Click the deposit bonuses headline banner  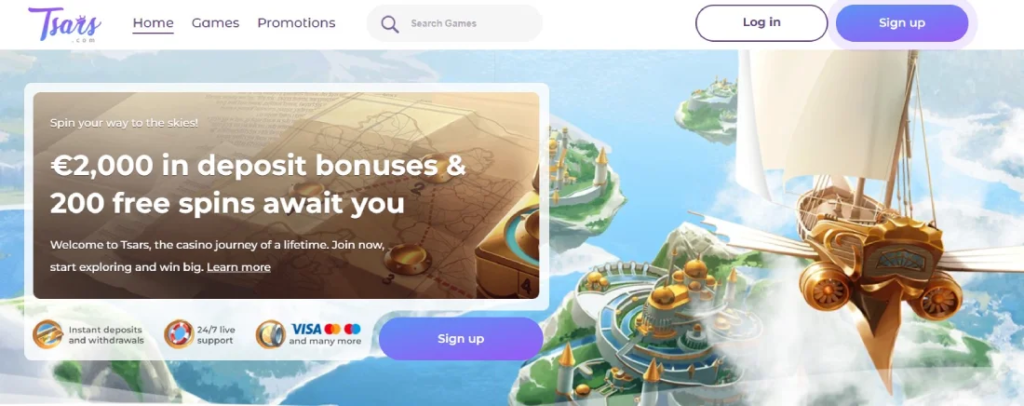287,195
